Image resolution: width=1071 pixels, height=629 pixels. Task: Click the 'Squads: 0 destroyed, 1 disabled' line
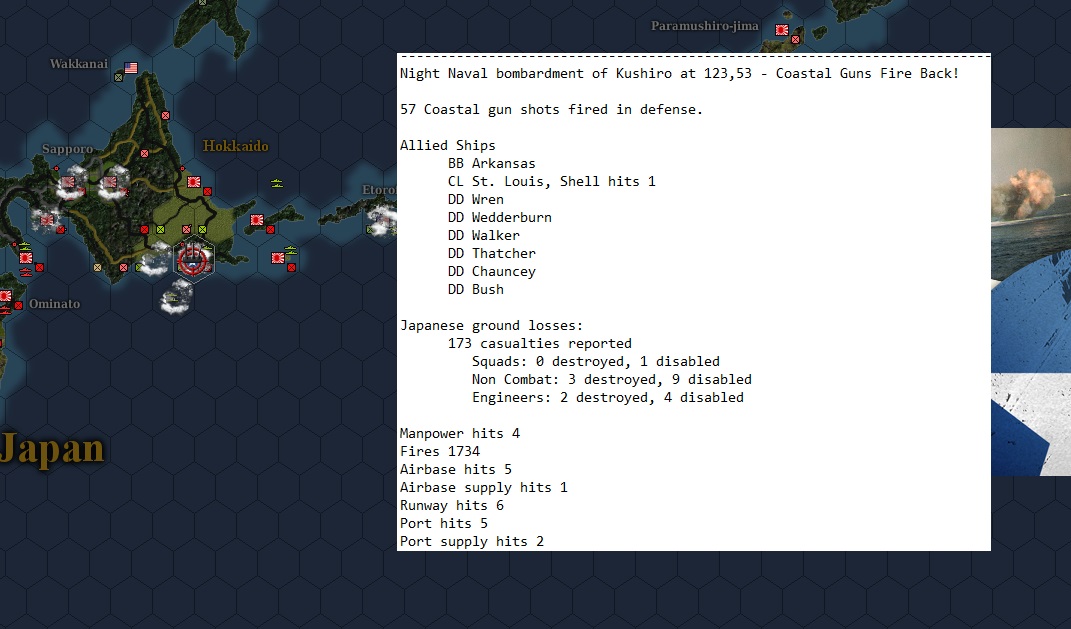[x=596, y=361]
